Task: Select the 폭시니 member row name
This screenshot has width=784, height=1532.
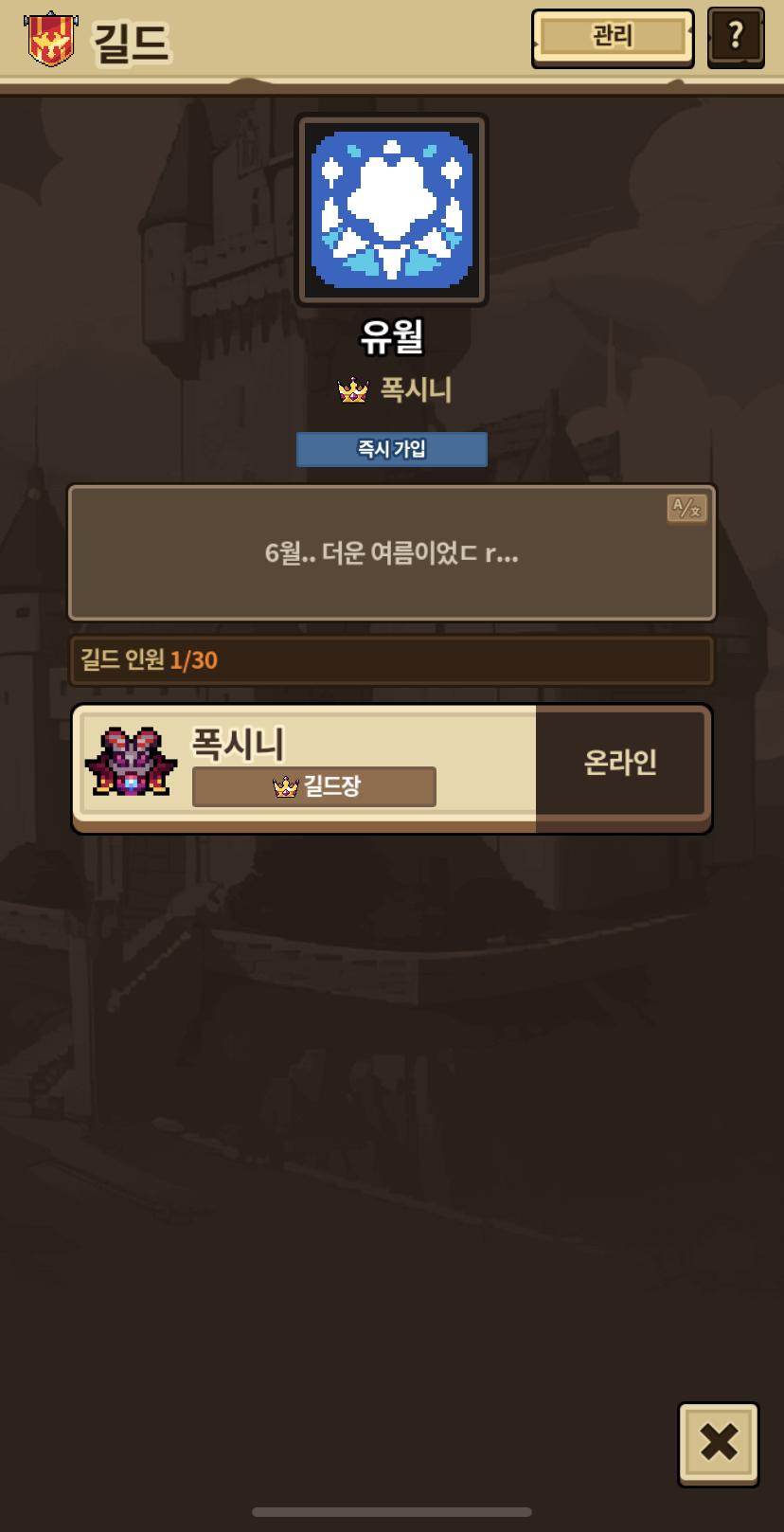Action: (238, 744)
